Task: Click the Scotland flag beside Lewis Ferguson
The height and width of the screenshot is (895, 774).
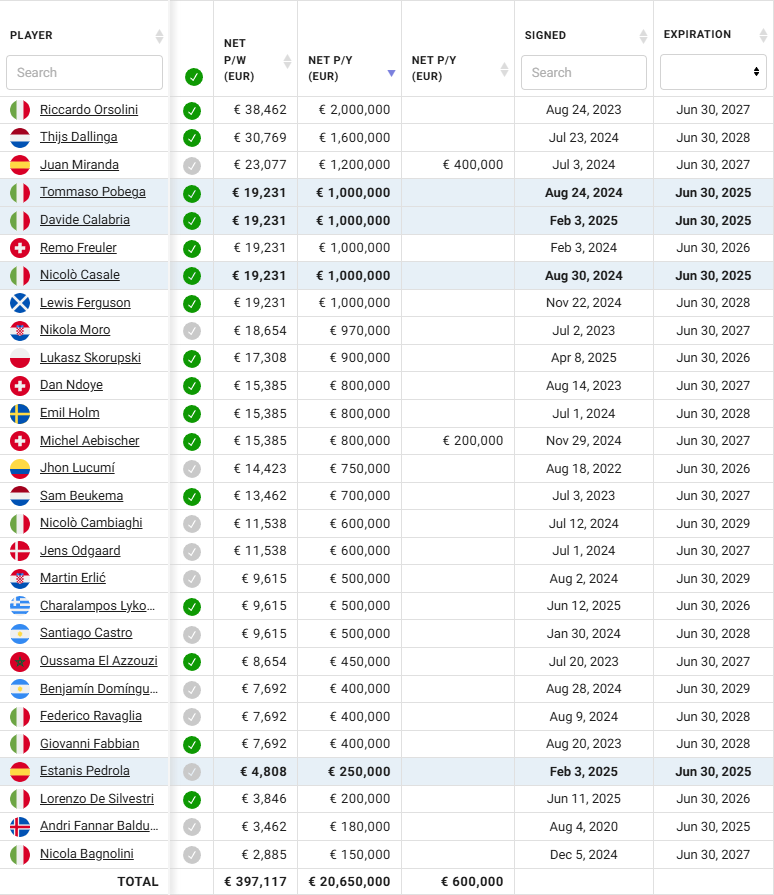Action: pos(20,303)
